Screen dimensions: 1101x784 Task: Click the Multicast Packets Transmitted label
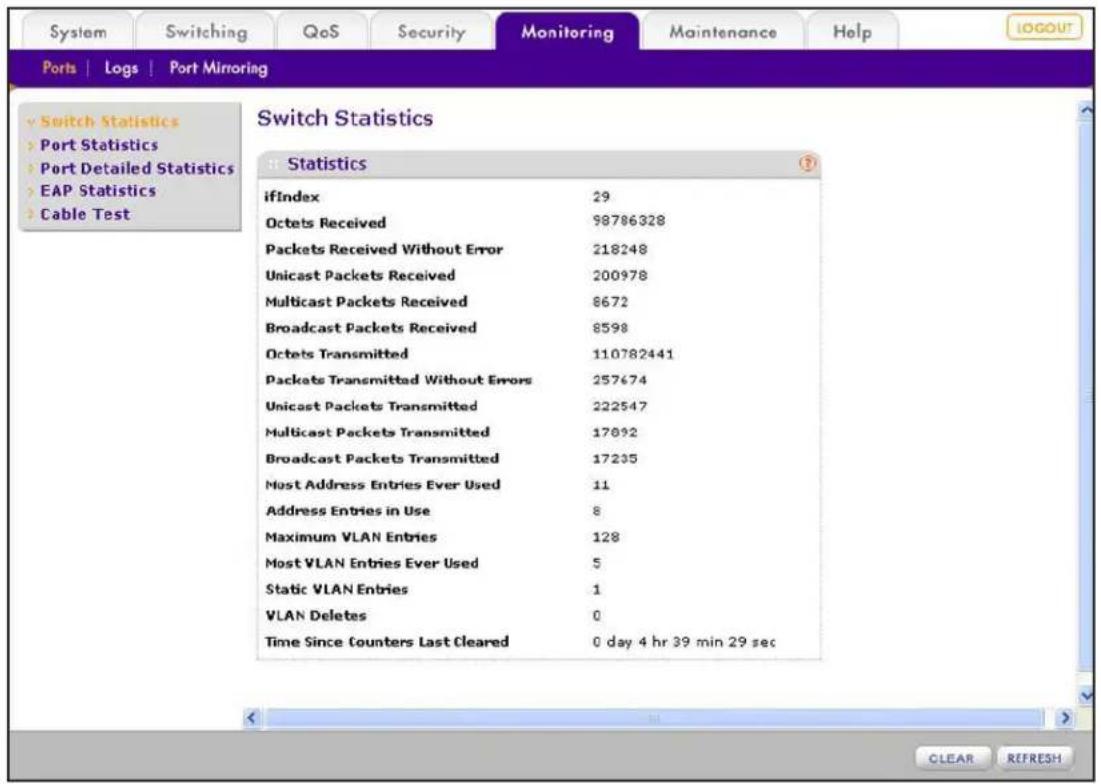click(377, 432)
